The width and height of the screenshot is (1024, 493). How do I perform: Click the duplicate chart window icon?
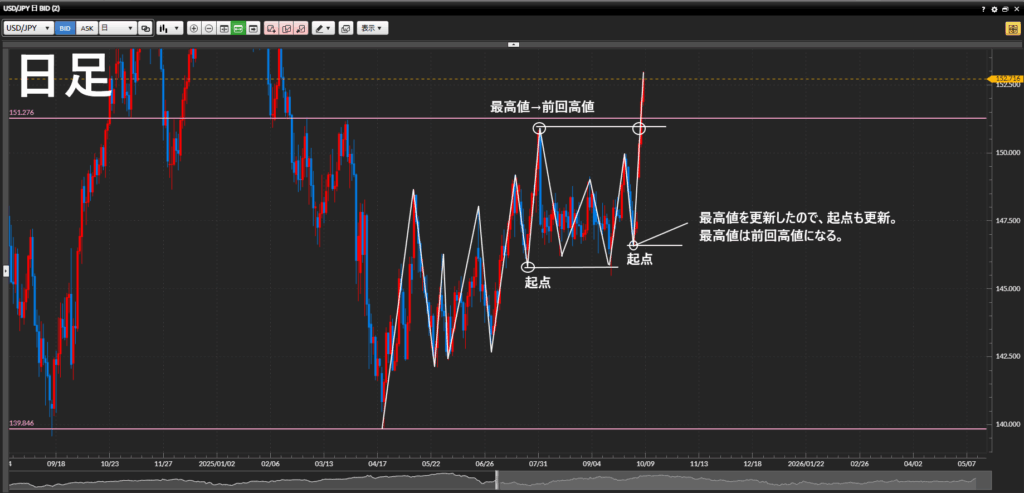(x=346, y=28)
